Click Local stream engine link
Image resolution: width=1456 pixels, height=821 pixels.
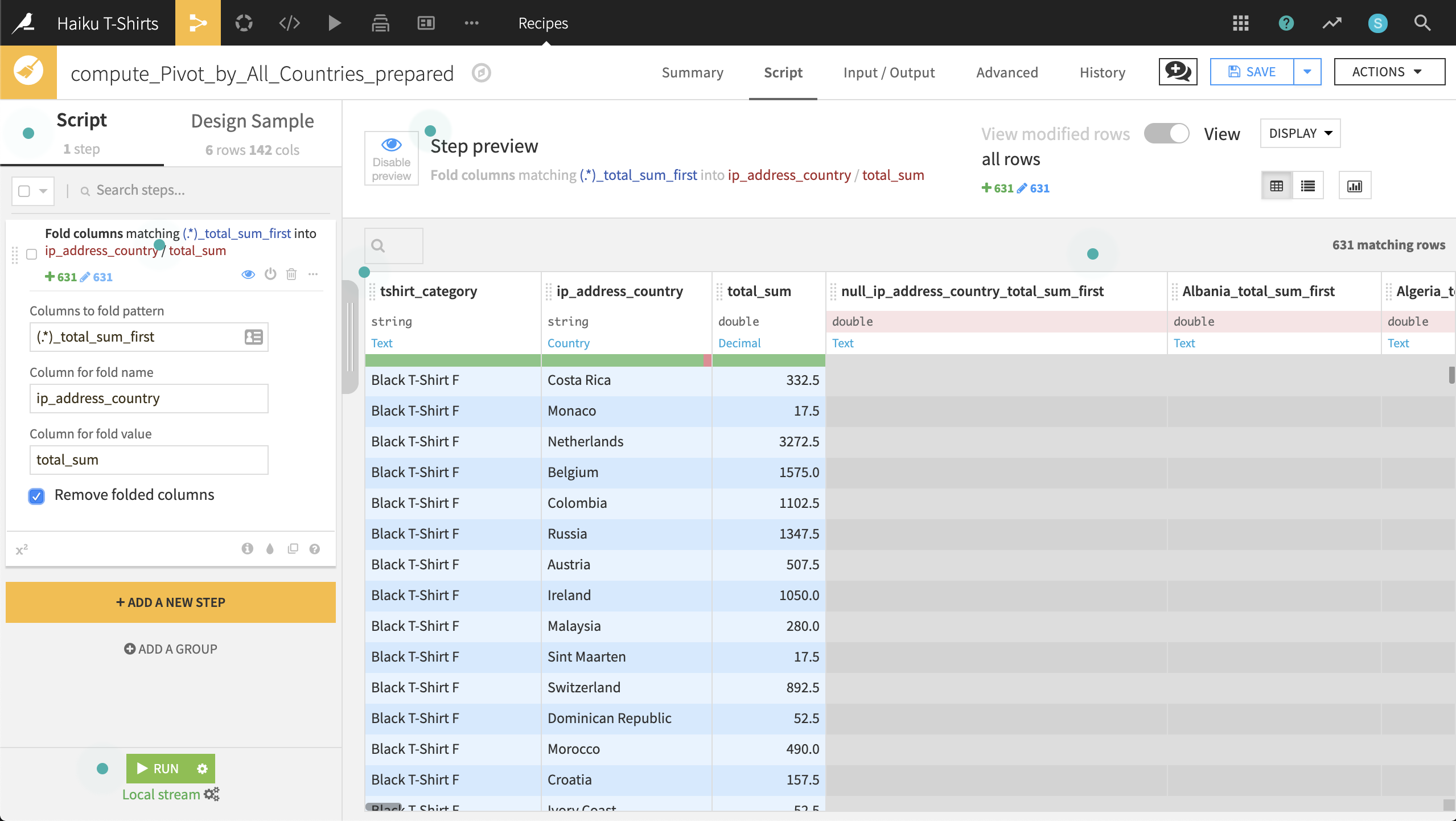pos(161,794)
